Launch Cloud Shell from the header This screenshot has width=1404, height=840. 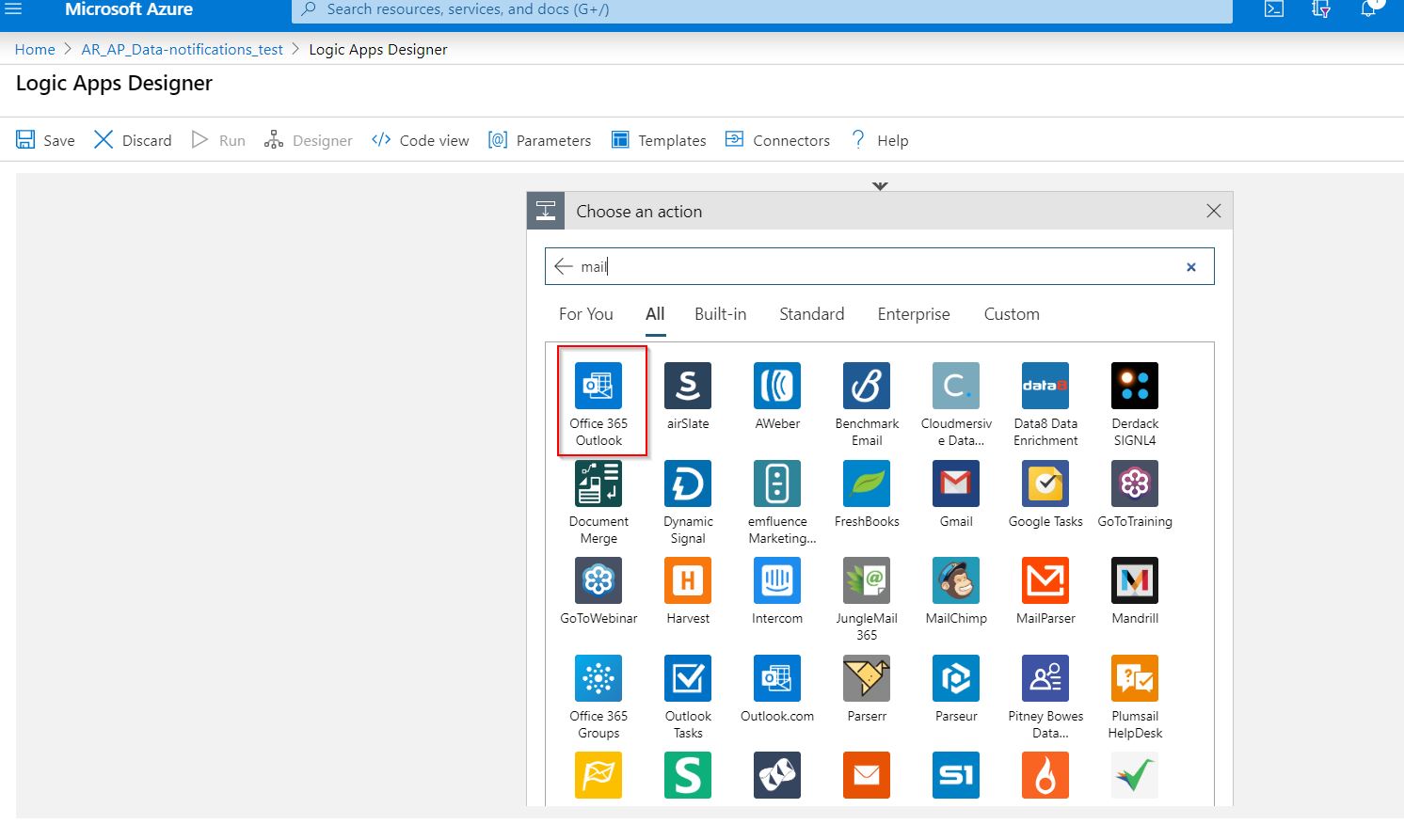[x=1274, y=9]
